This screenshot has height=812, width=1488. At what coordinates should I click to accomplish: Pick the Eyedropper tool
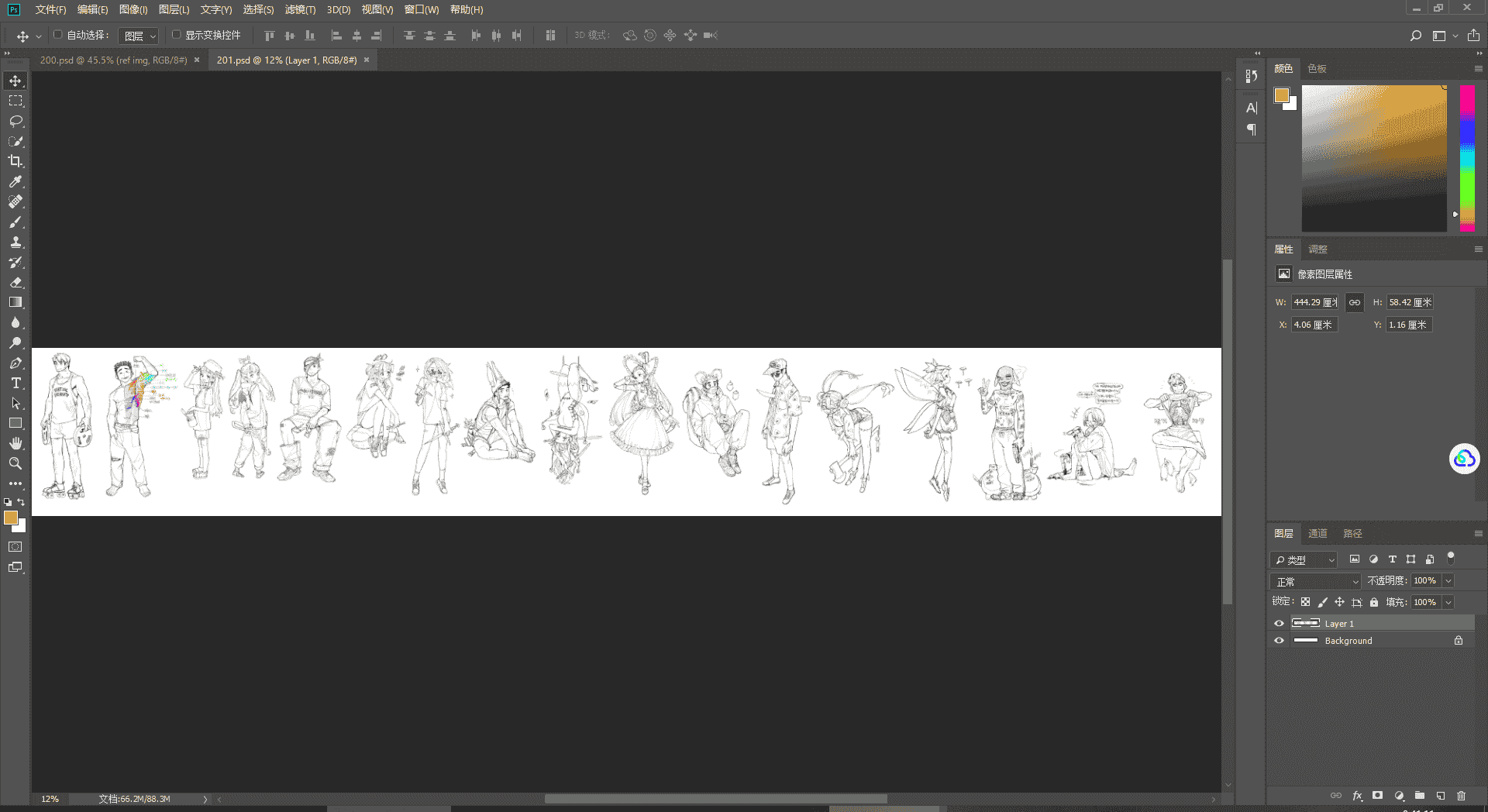pos(15,181)
